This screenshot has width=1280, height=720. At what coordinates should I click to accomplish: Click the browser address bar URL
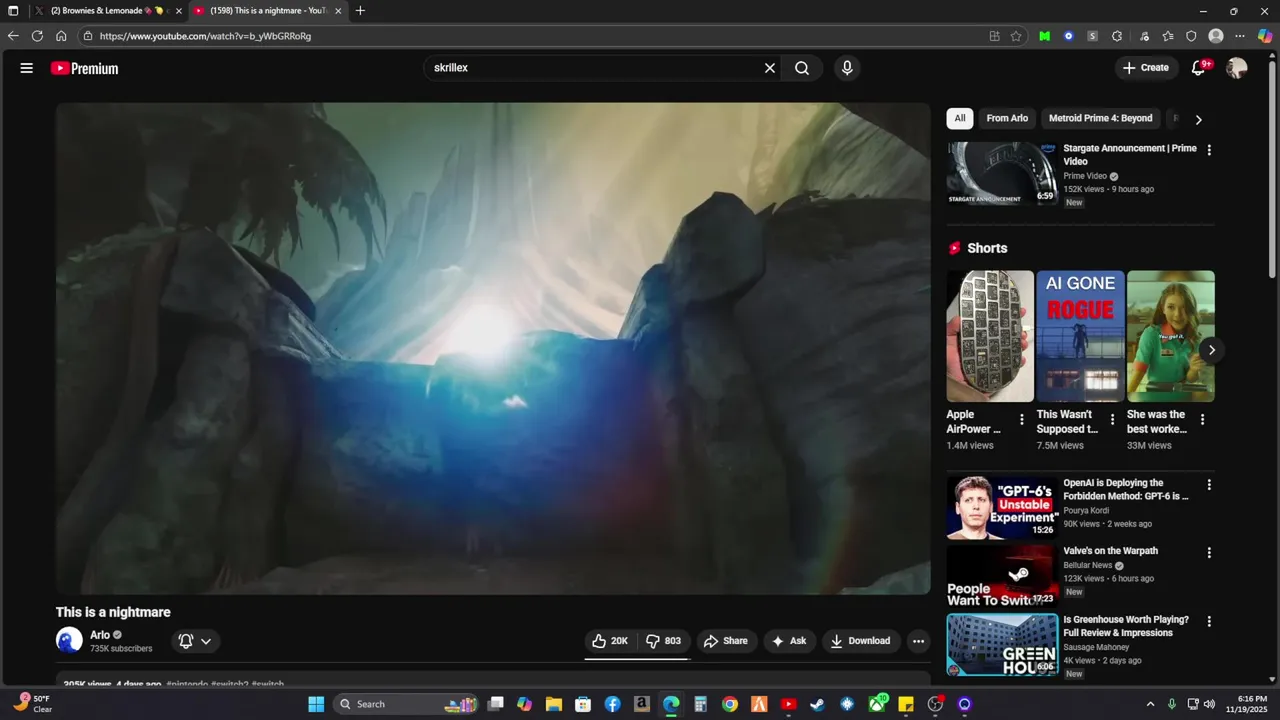[x=205, y=36]
